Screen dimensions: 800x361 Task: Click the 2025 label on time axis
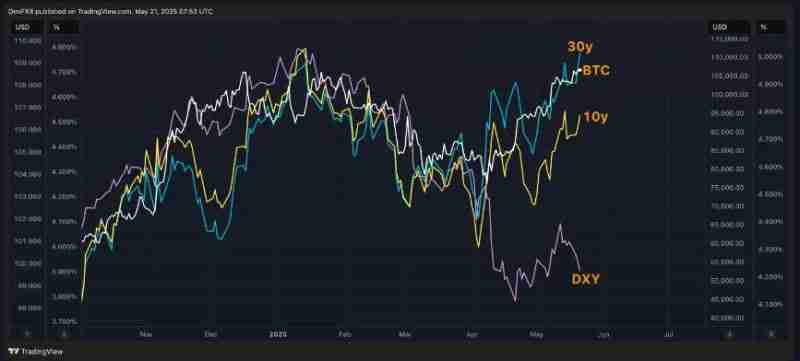tap(278, 334)
